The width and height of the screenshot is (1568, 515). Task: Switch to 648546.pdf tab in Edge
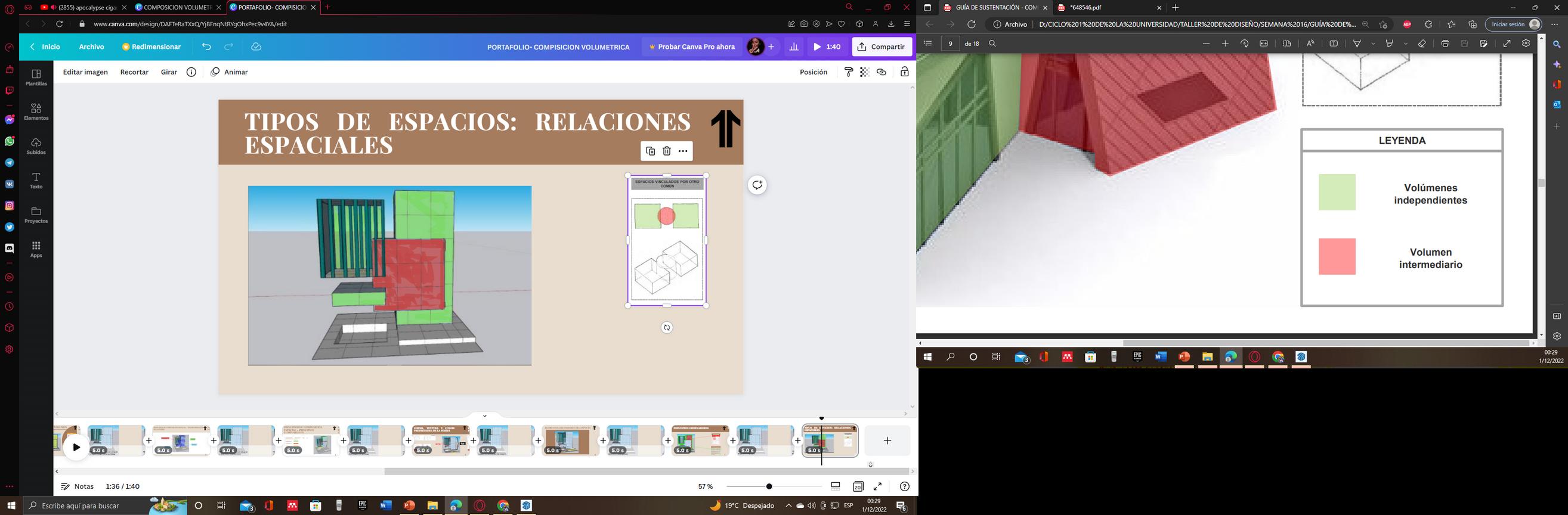[1111, 7]
